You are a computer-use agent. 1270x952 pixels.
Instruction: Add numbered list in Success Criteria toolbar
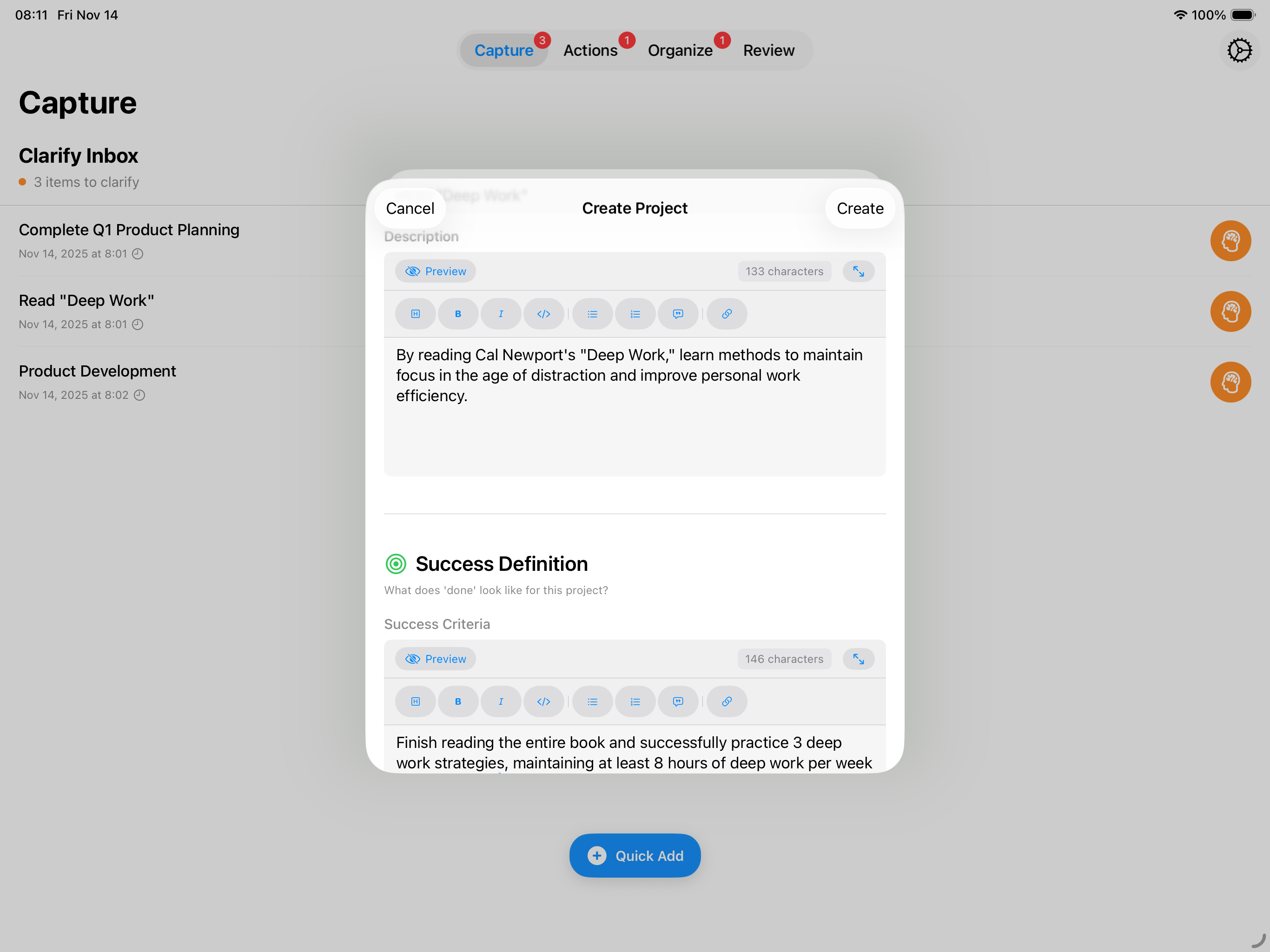(x=635, y=701)
